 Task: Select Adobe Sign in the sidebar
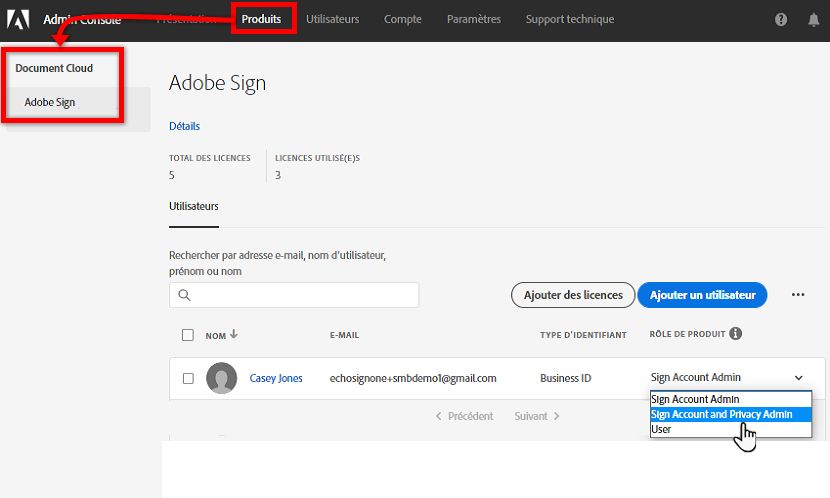pos(50,102)
